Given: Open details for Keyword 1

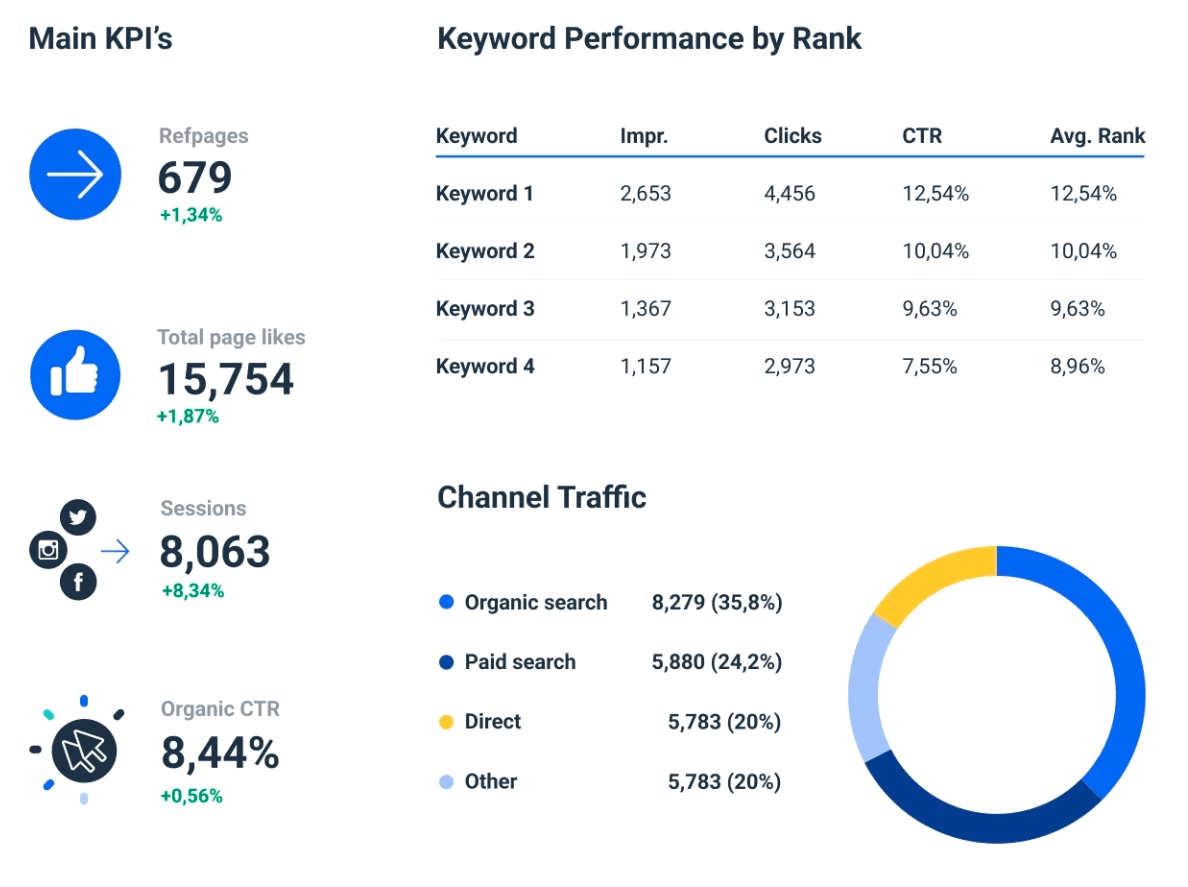Looking at the screenshot, I should click(x=485, y=194).
